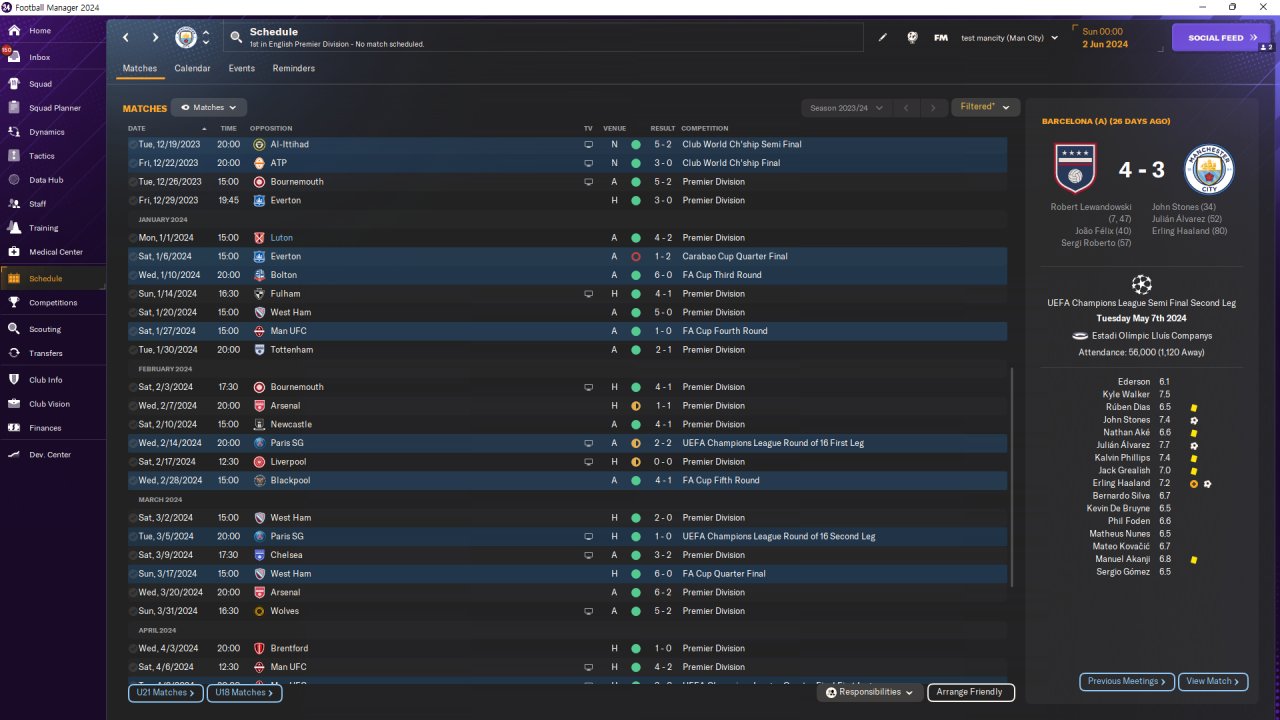Click the Arrange Friendly button
The height and width of the screenshot is (720, 1280).
(971, 692)
